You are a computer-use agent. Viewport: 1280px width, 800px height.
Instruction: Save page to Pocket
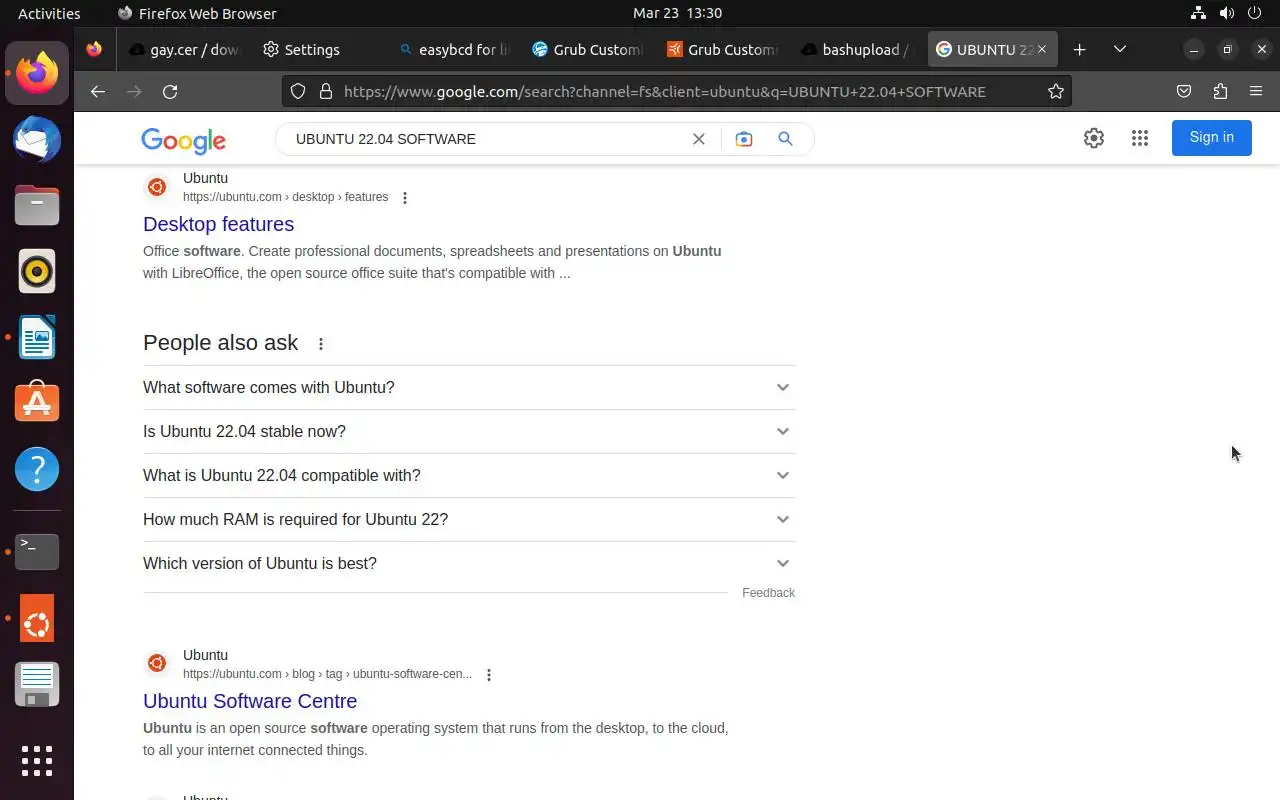1184,91
